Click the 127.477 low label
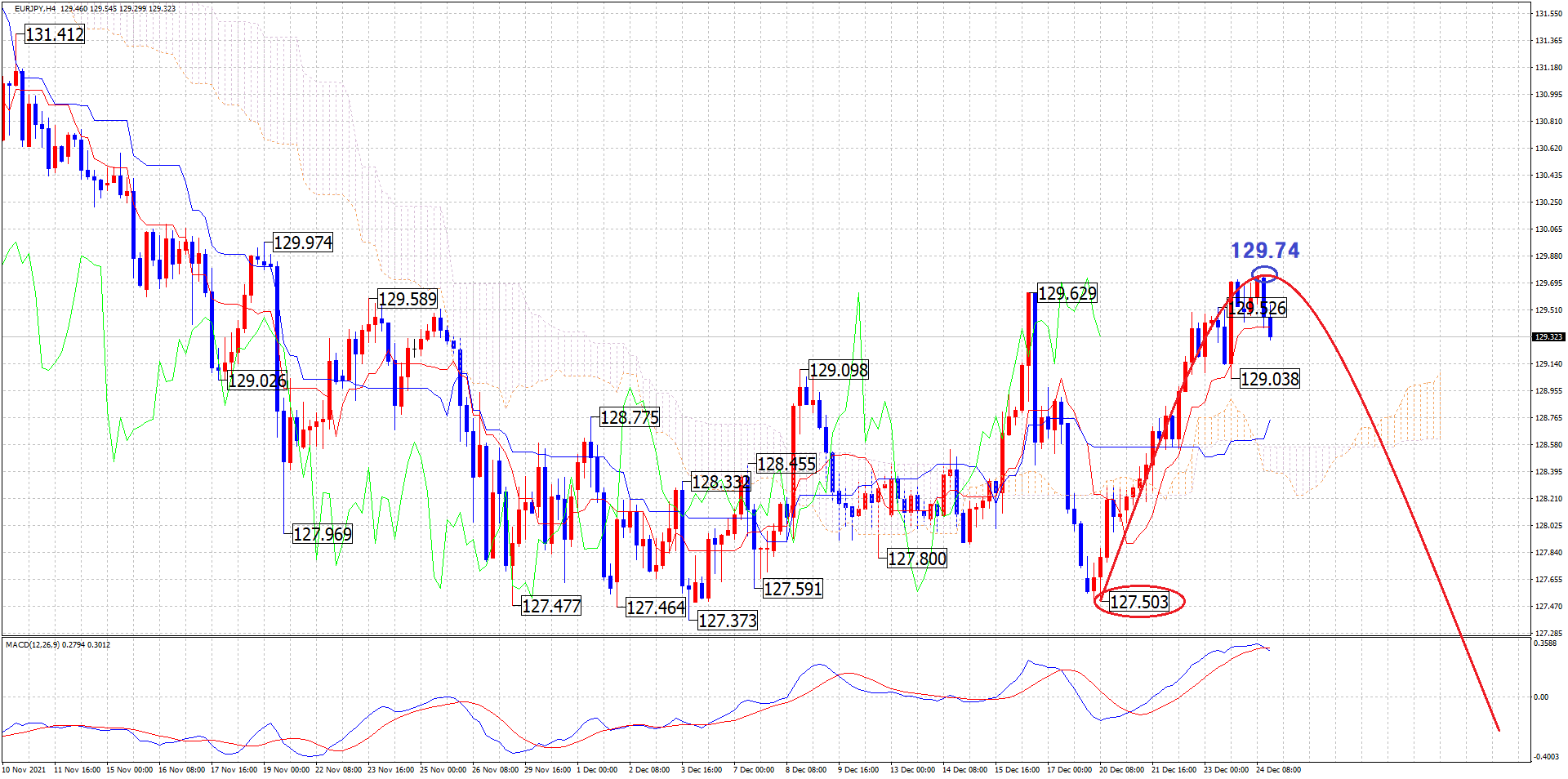1568x779 pixels. (551, 606)
